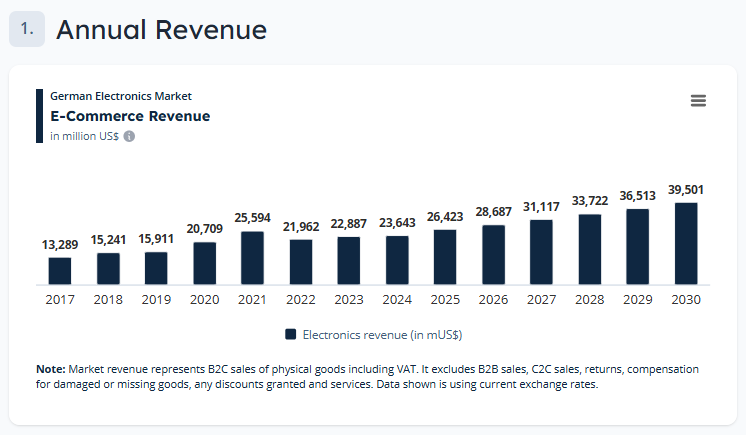Click the dark blue legend color square
The image size is (746, 435).
tap(291, 335)
